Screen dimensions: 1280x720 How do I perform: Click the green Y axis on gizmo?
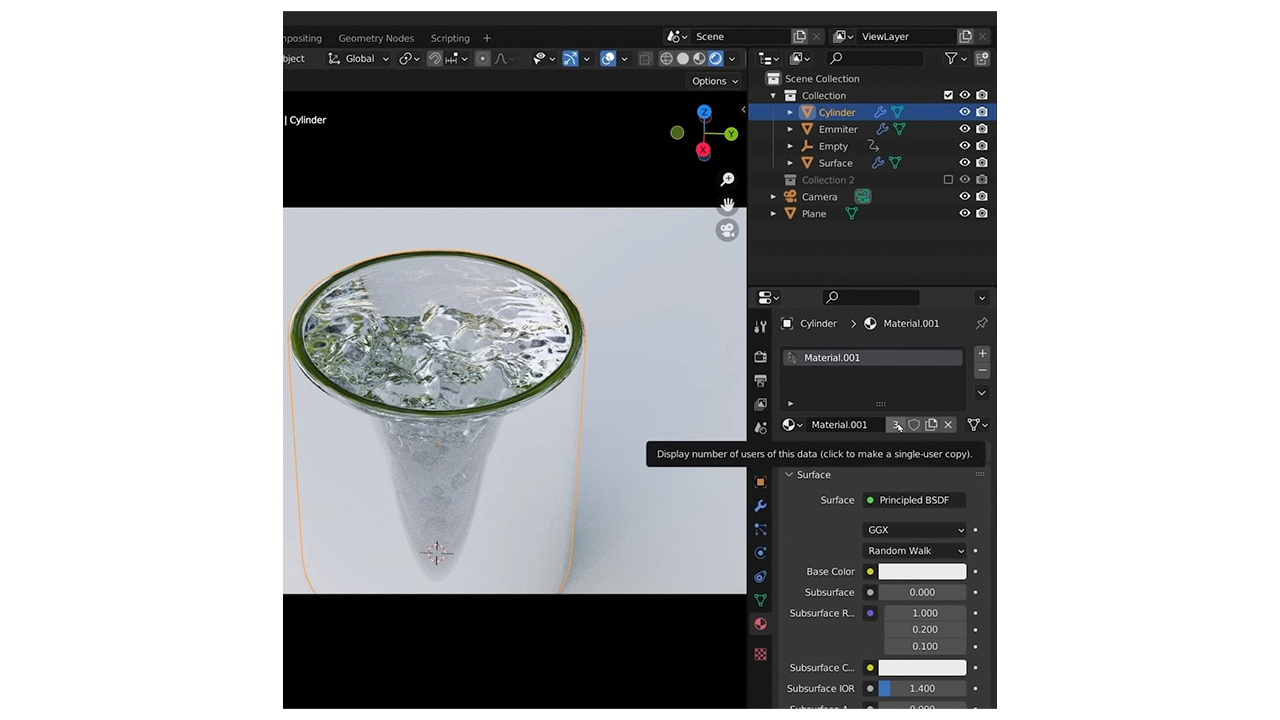(731, 134)
